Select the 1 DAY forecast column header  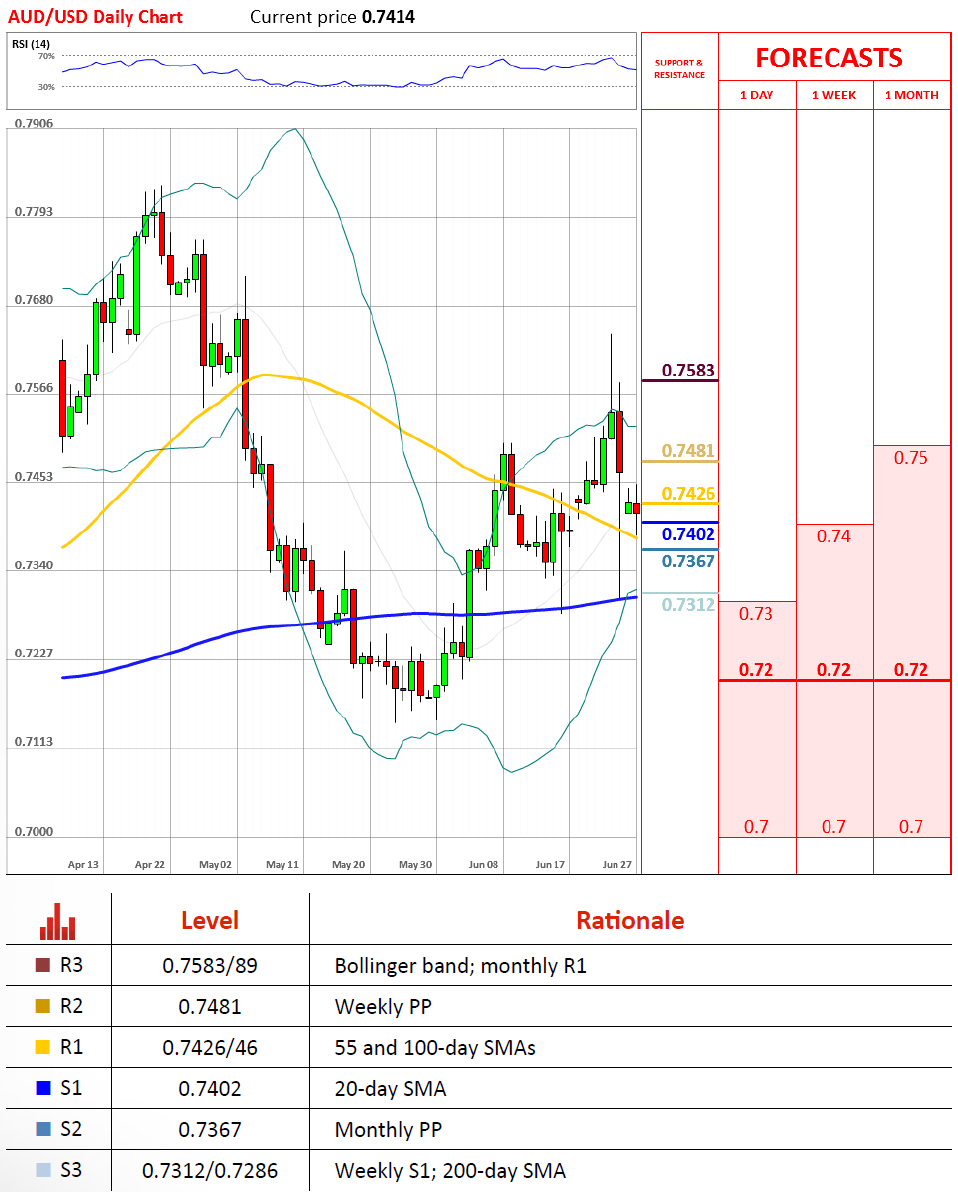point(757,95)
